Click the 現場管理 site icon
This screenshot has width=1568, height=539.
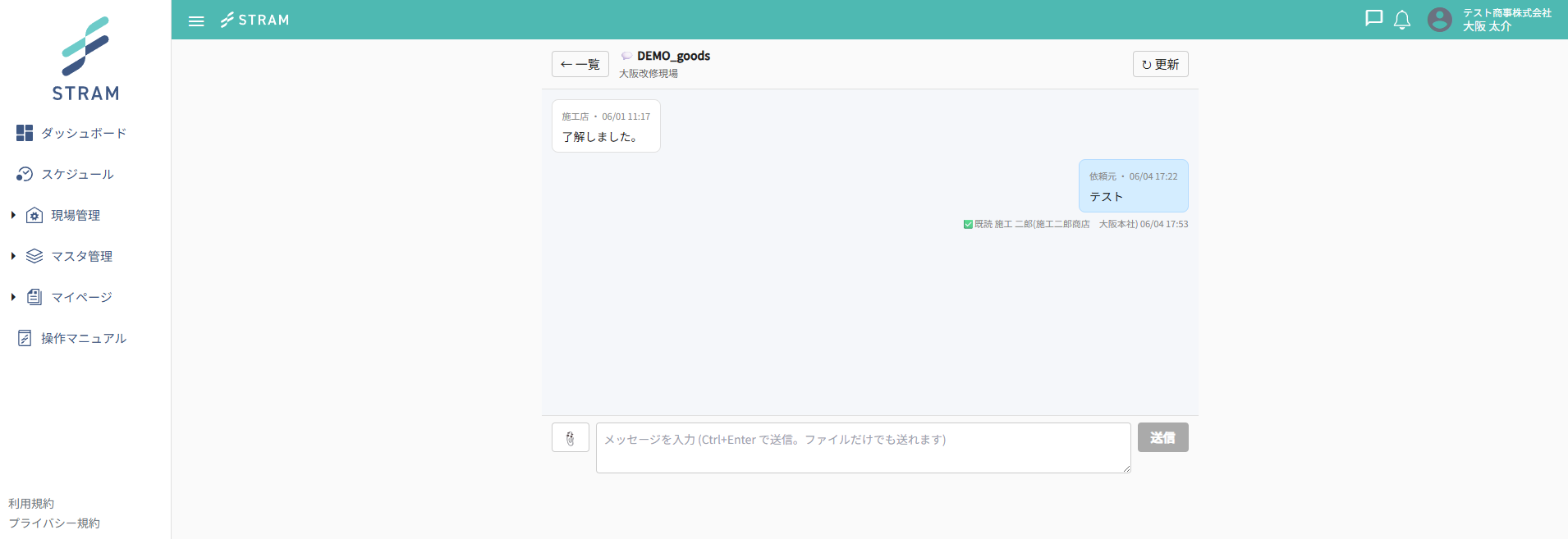[34, 215]
